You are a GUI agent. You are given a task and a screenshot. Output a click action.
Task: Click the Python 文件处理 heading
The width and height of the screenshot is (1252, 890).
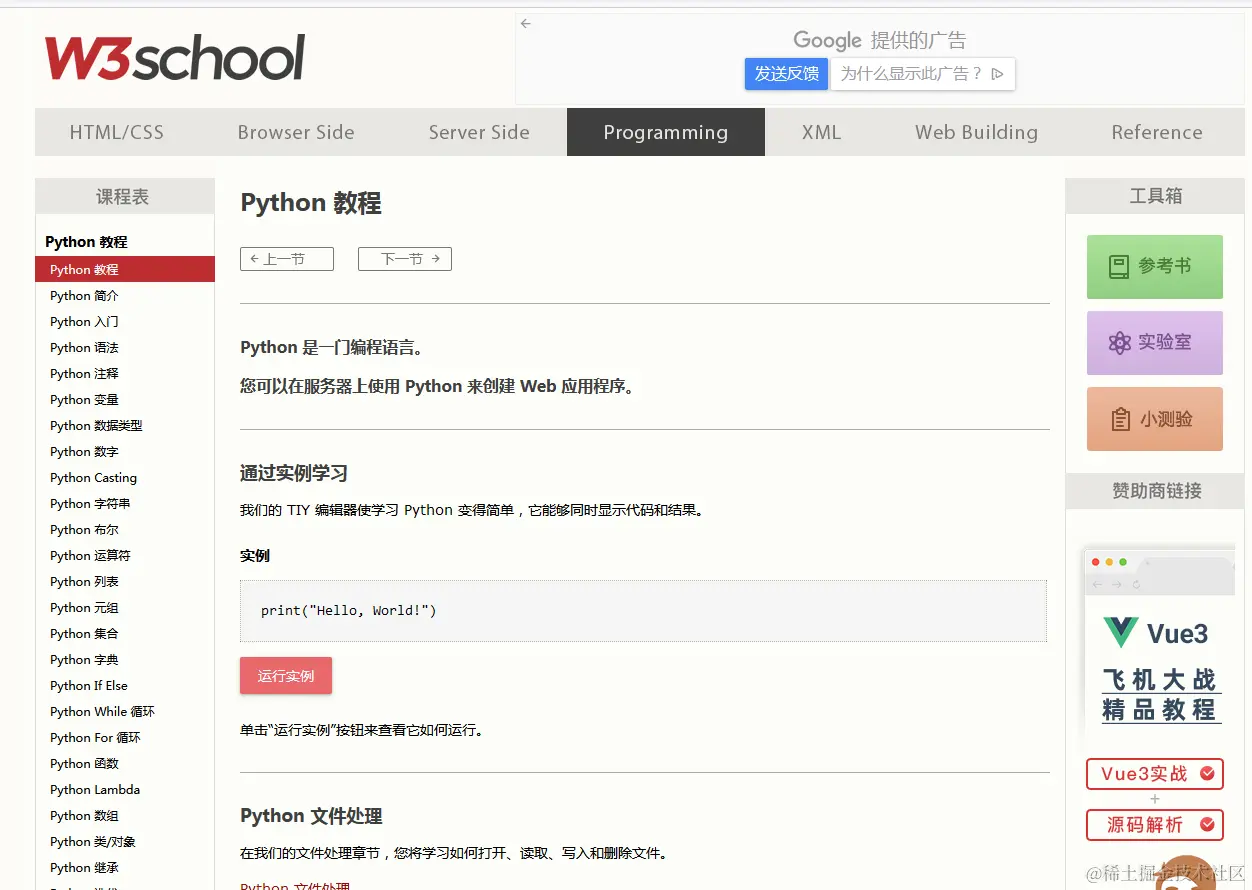[x=311, y=816]
